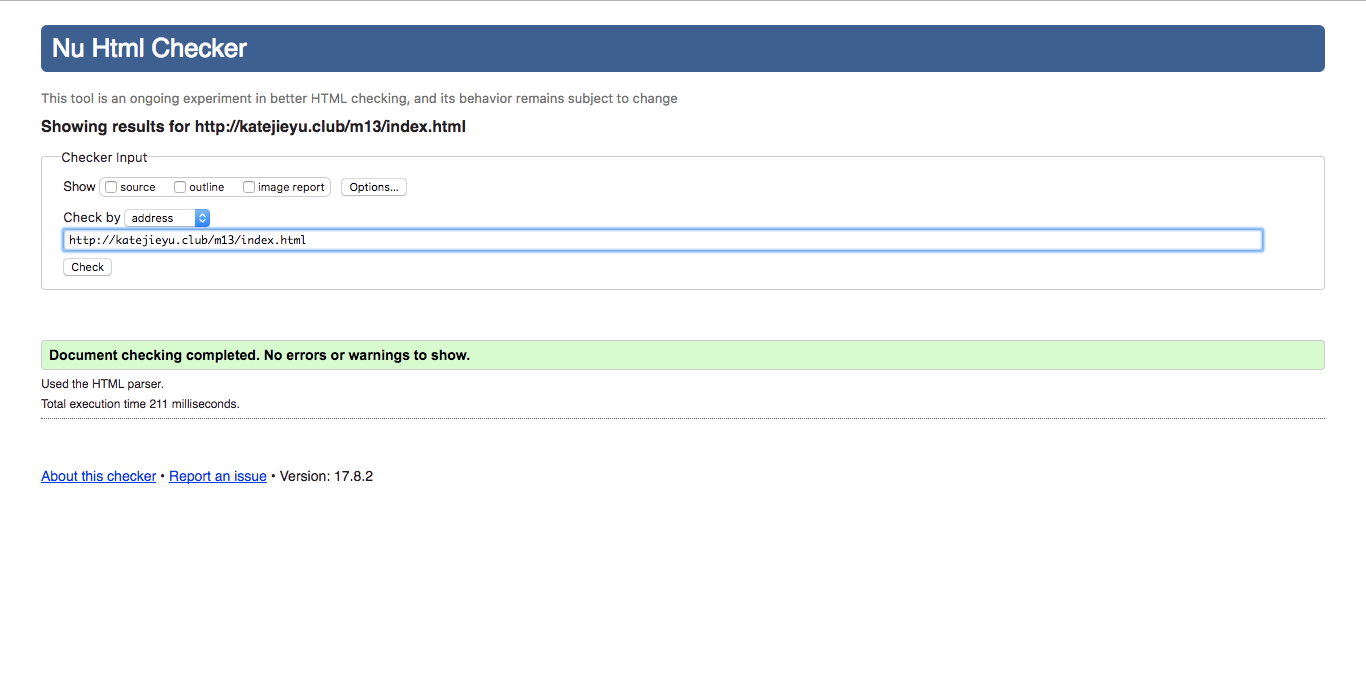Click the Nu Html Checker heading
Viewport: 1366px width, 695px height.
pos(150,48)
